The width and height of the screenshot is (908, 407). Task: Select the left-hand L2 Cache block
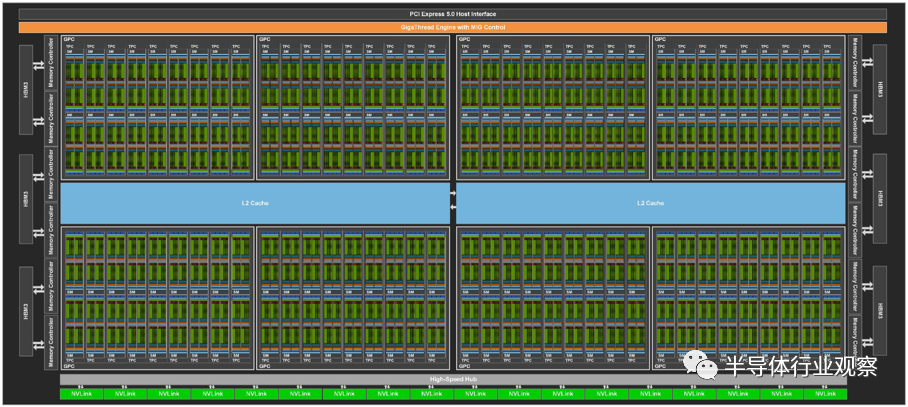coord(255,203)
